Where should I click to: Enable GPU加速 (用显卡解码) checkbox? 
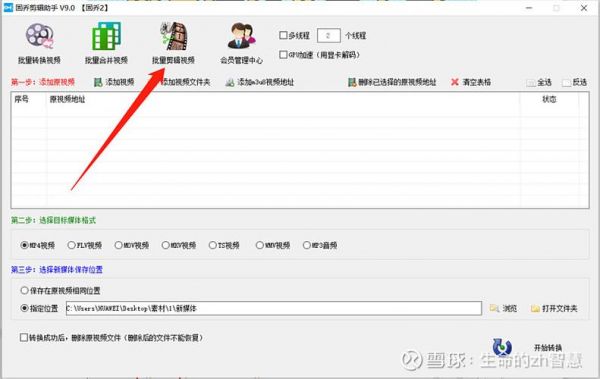[x=283, y=55]
